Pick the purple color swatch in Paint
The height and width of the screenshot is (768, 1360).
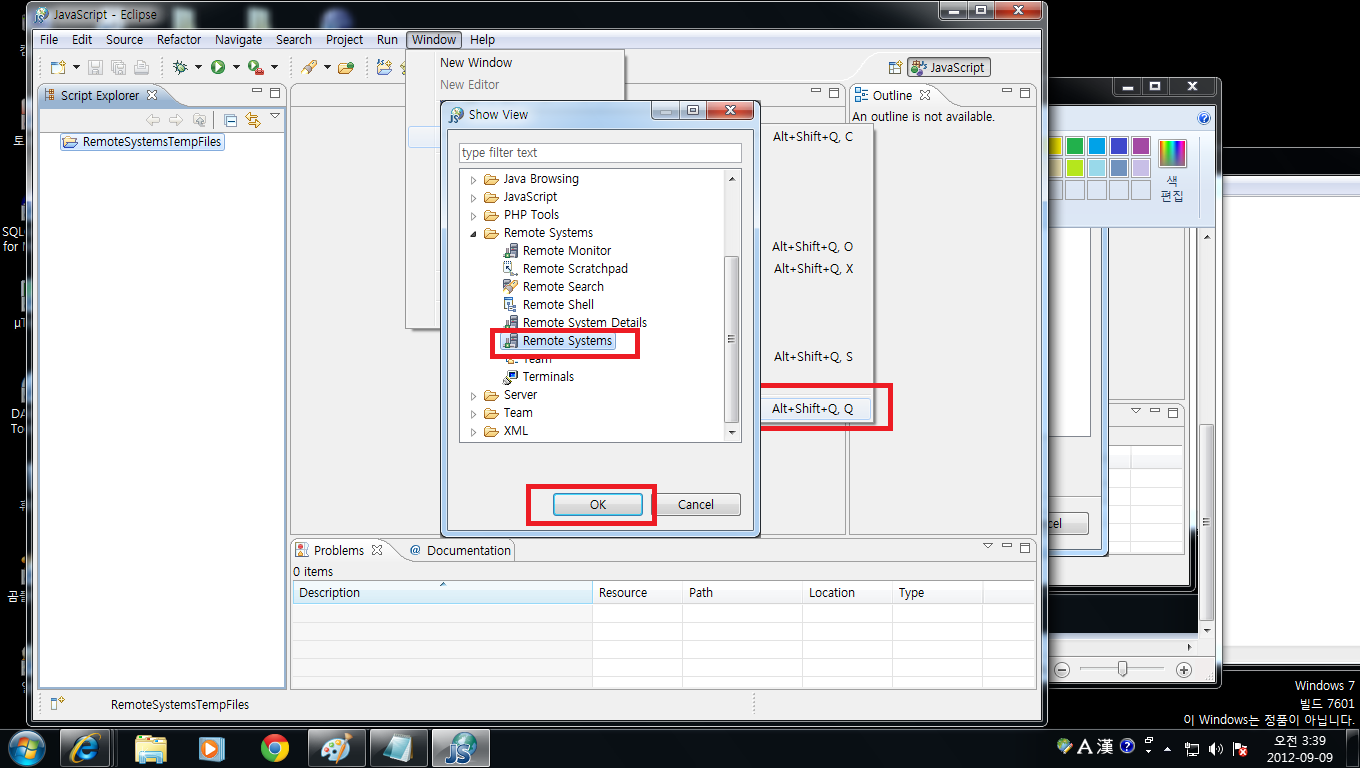pyautogui.click(x=1141, y=146)
